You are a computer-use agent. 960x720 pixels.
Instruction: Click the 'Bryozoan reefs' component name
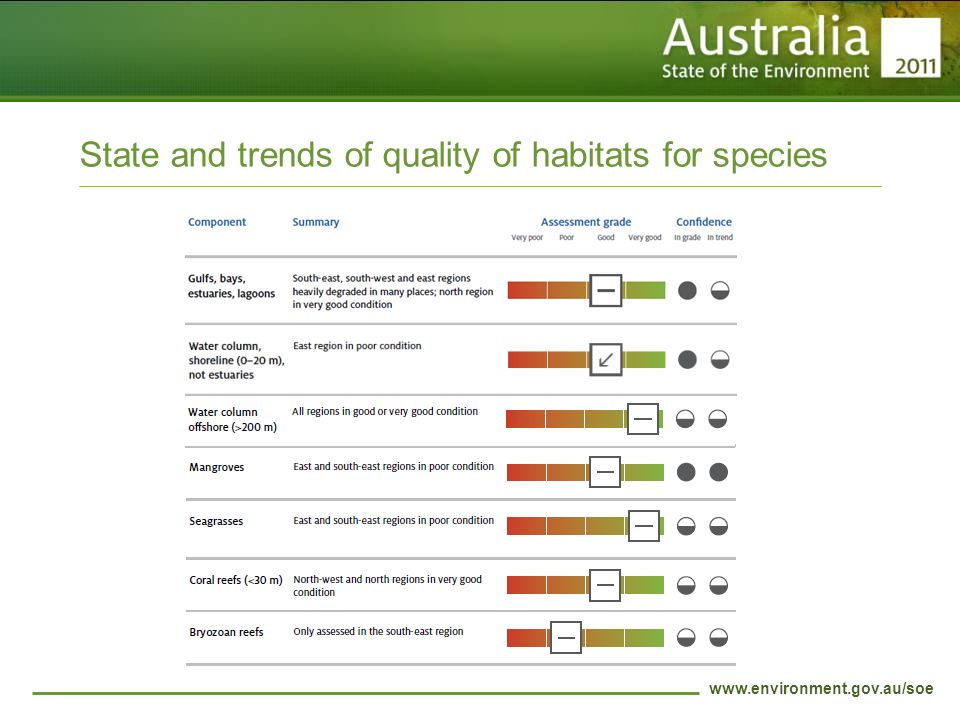point(226,632)
